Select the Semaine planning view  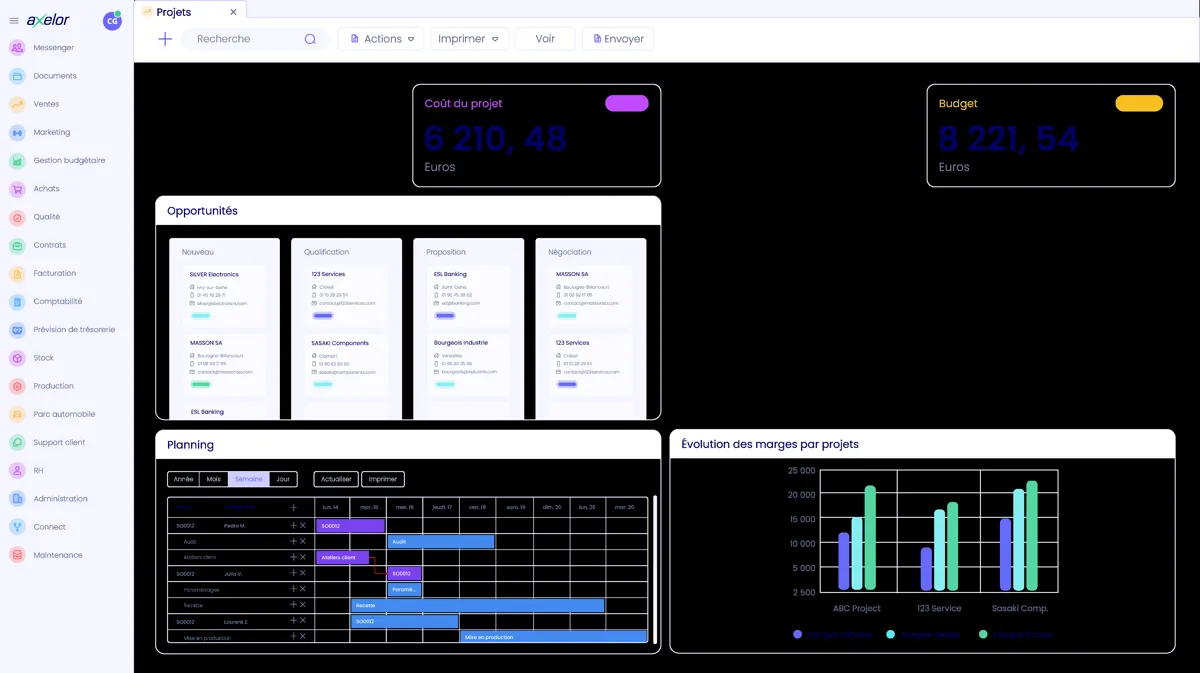tap(249, 479)
